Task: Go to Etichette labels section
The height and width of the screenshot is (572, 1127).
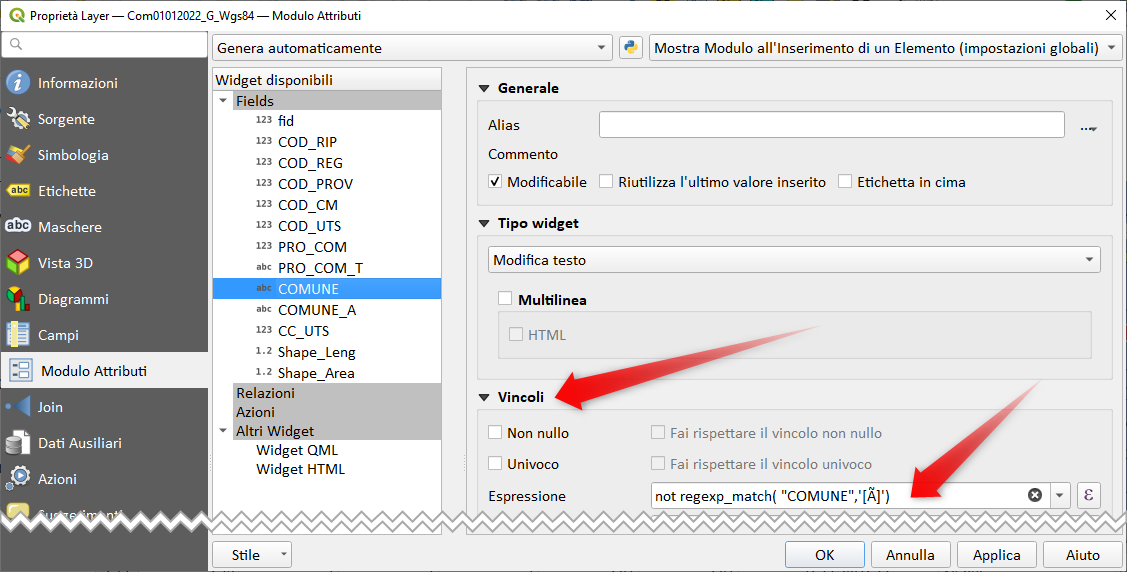Action: pyautogui.click(x=66, y=191)
